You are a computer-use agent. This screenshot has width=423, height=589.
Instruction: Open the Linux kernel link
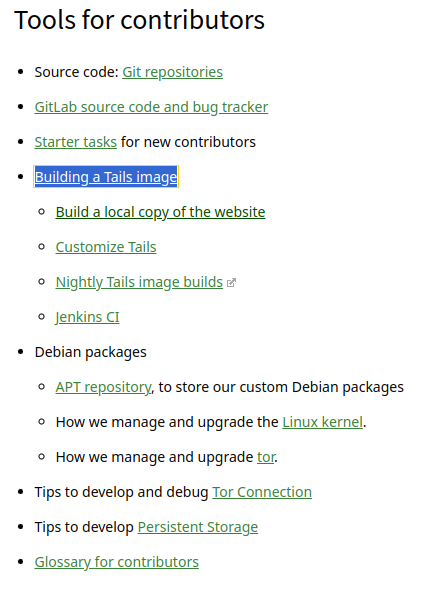323,422
